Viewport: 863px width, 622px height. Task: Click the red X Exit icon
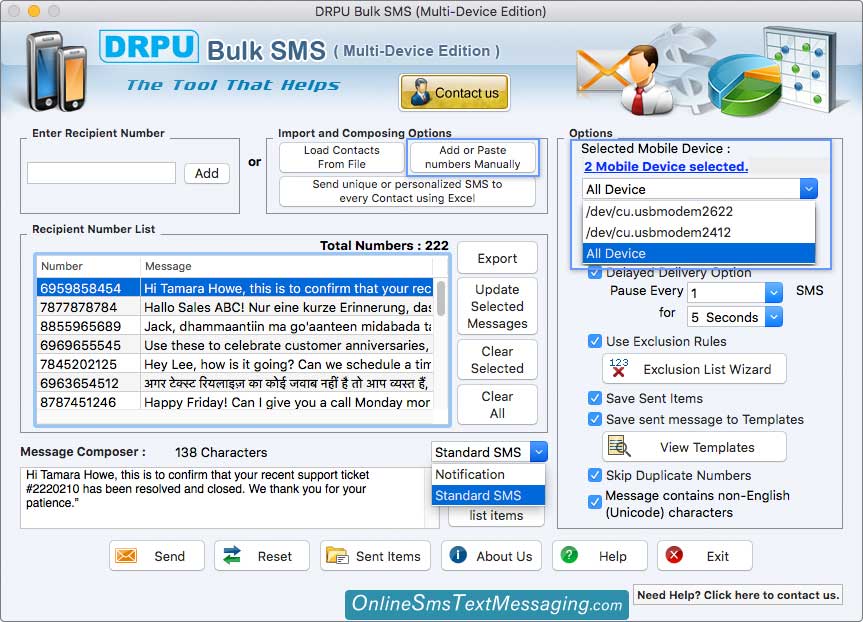coord(674,555)
